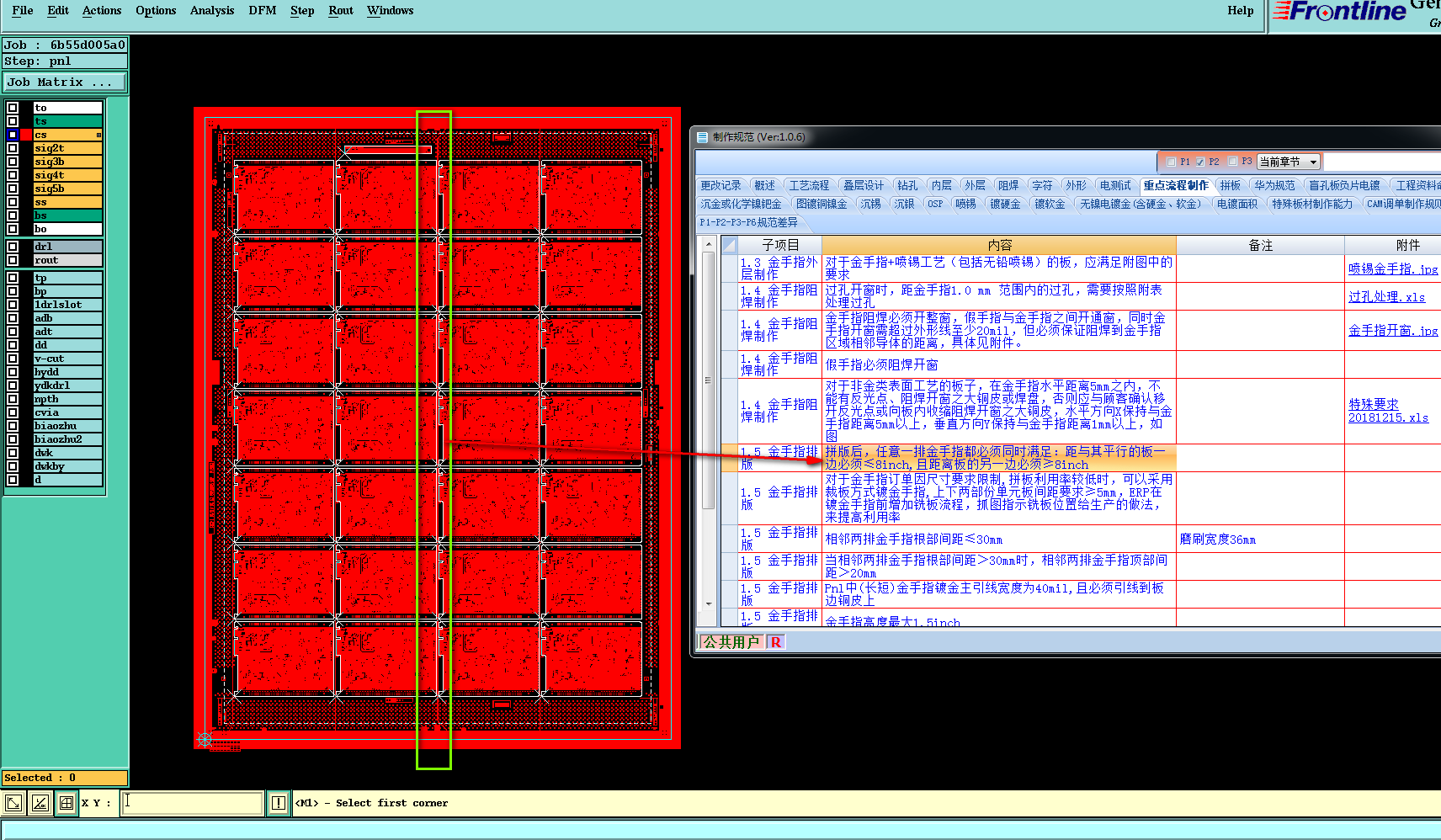Open the 过孔处理.xls attachment link
Viewport: 1441px width, 840px height.
click(x=1386, y=297)
